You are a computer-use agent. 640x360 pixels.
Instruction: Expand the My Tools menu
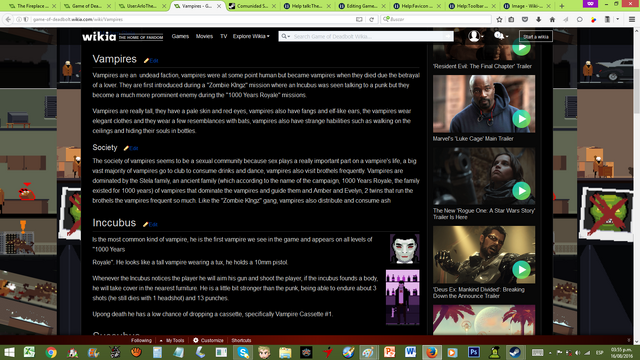(172, 340)
